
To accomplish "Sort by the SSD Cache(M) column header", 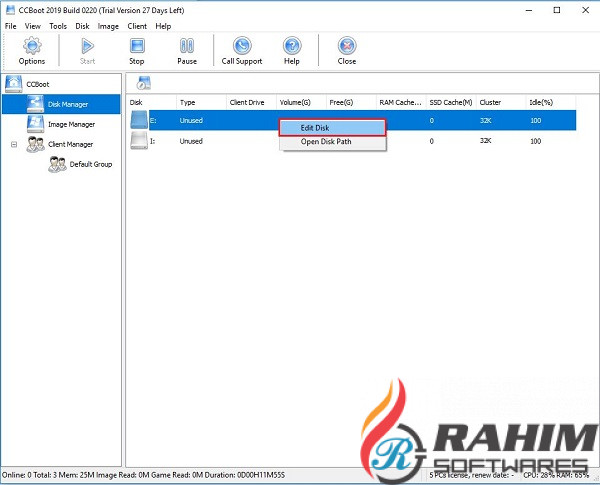I will [451, 102].
